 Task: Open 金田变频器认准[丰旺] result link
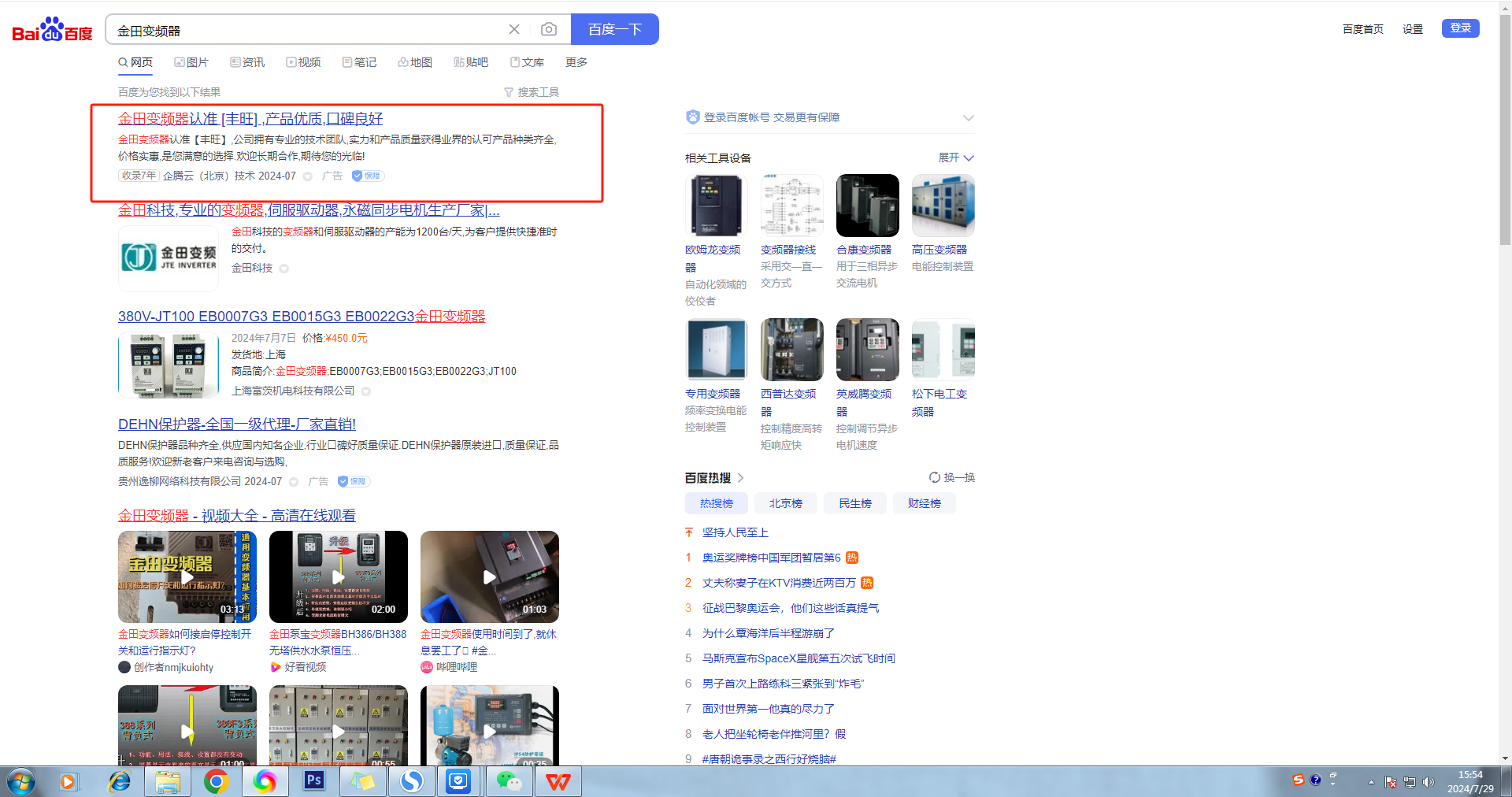click(x=250, y=119)
